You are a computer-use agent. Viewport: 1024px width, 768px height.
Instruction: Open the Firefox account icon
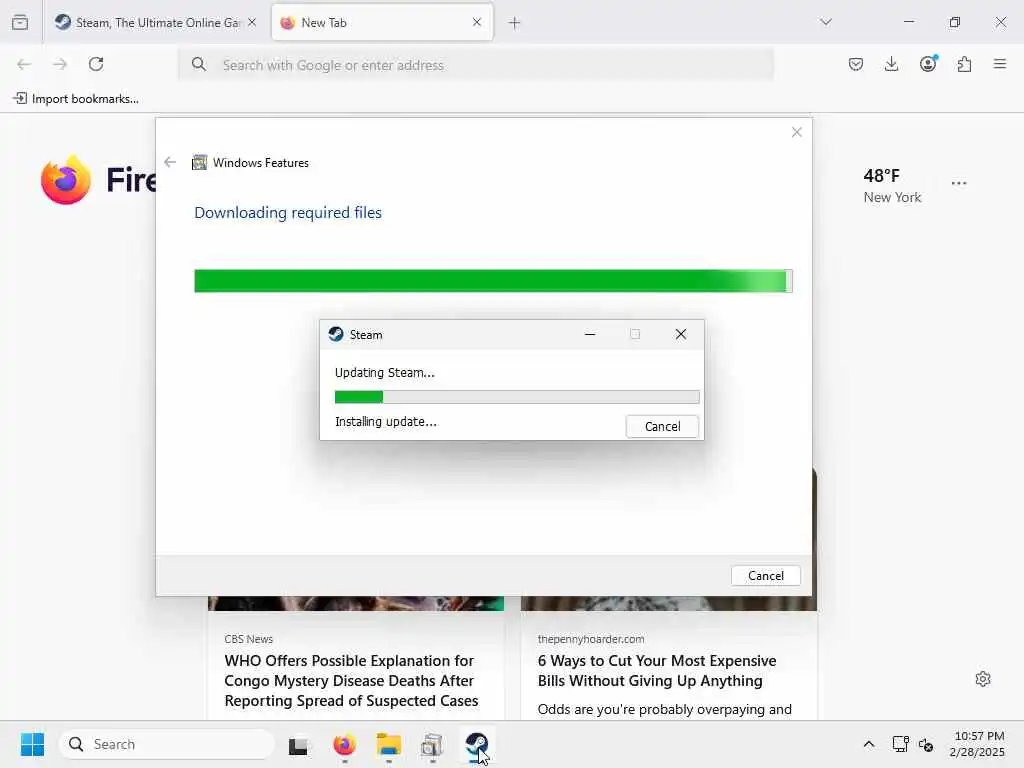[x=928, y=64]
